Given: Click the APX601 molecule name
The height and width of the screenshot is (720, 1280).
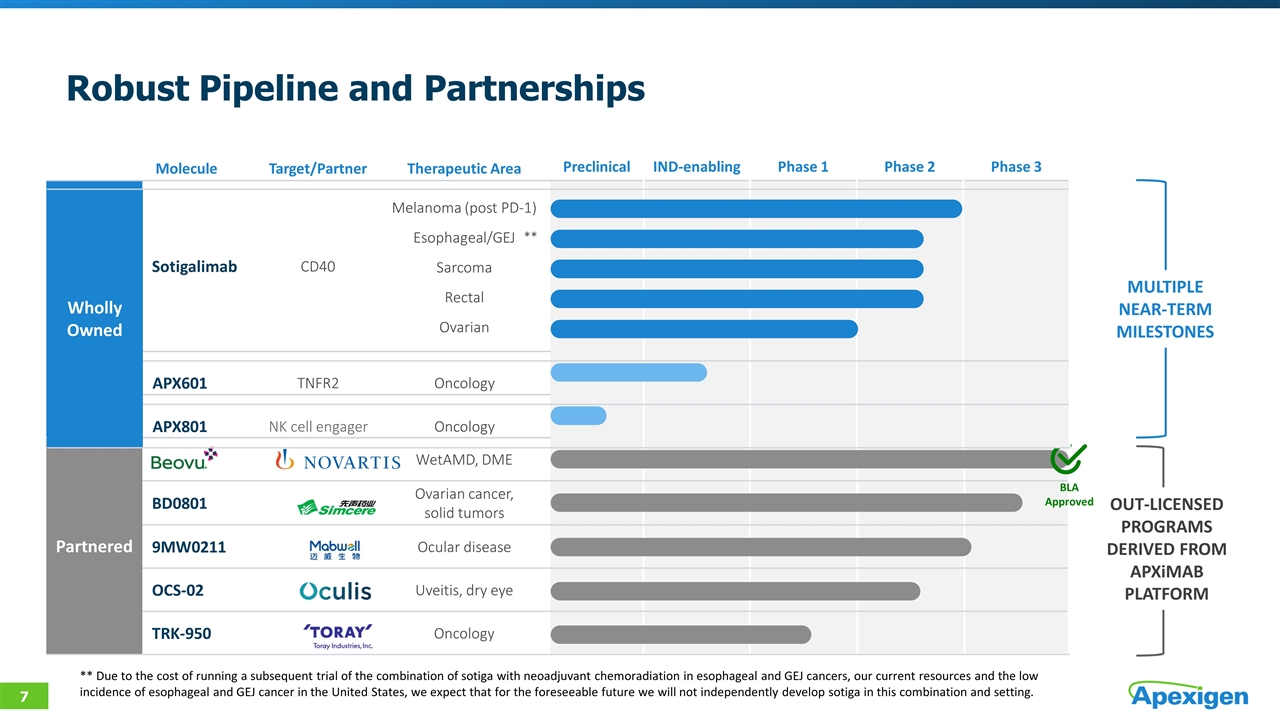Looking at the screenshot, I should 179,383.
